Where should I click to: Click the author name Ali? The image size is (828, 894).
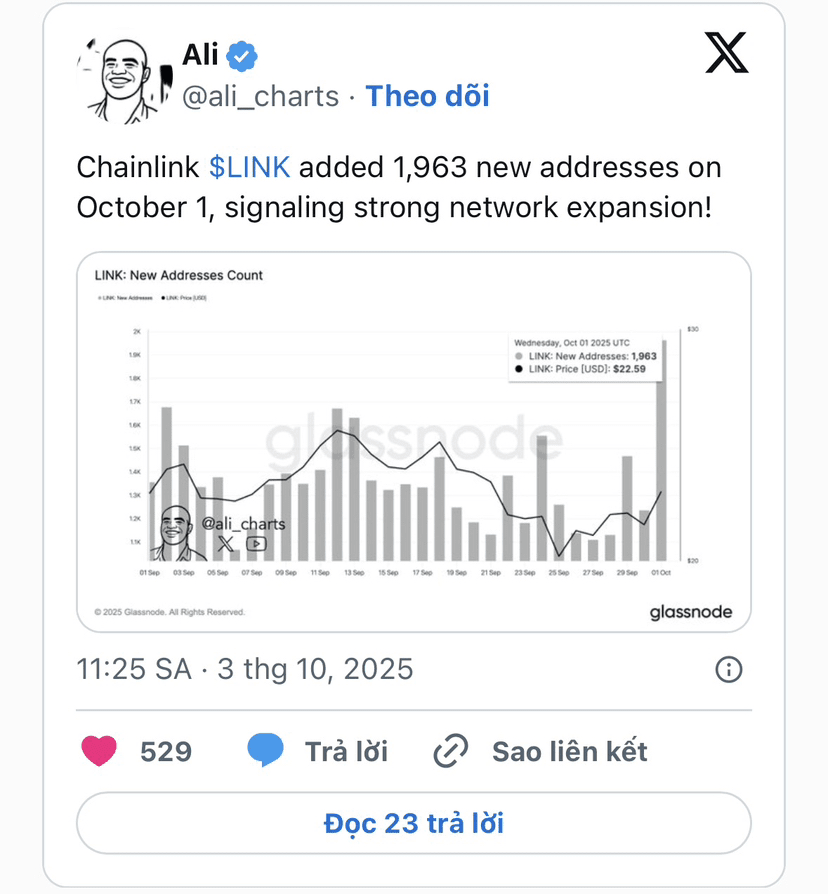(x=200, y=55)
